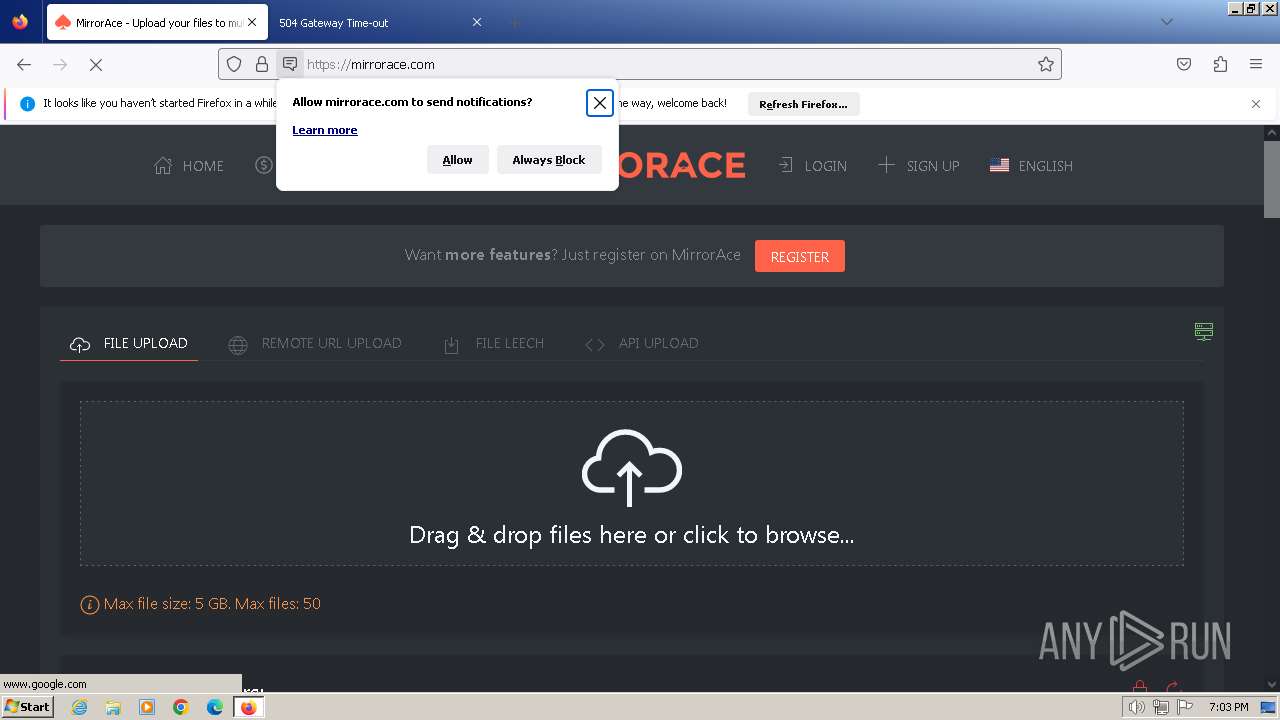Choose Always Block for notifications
The width and height of the screenshot is (1280, 720).
549,160
